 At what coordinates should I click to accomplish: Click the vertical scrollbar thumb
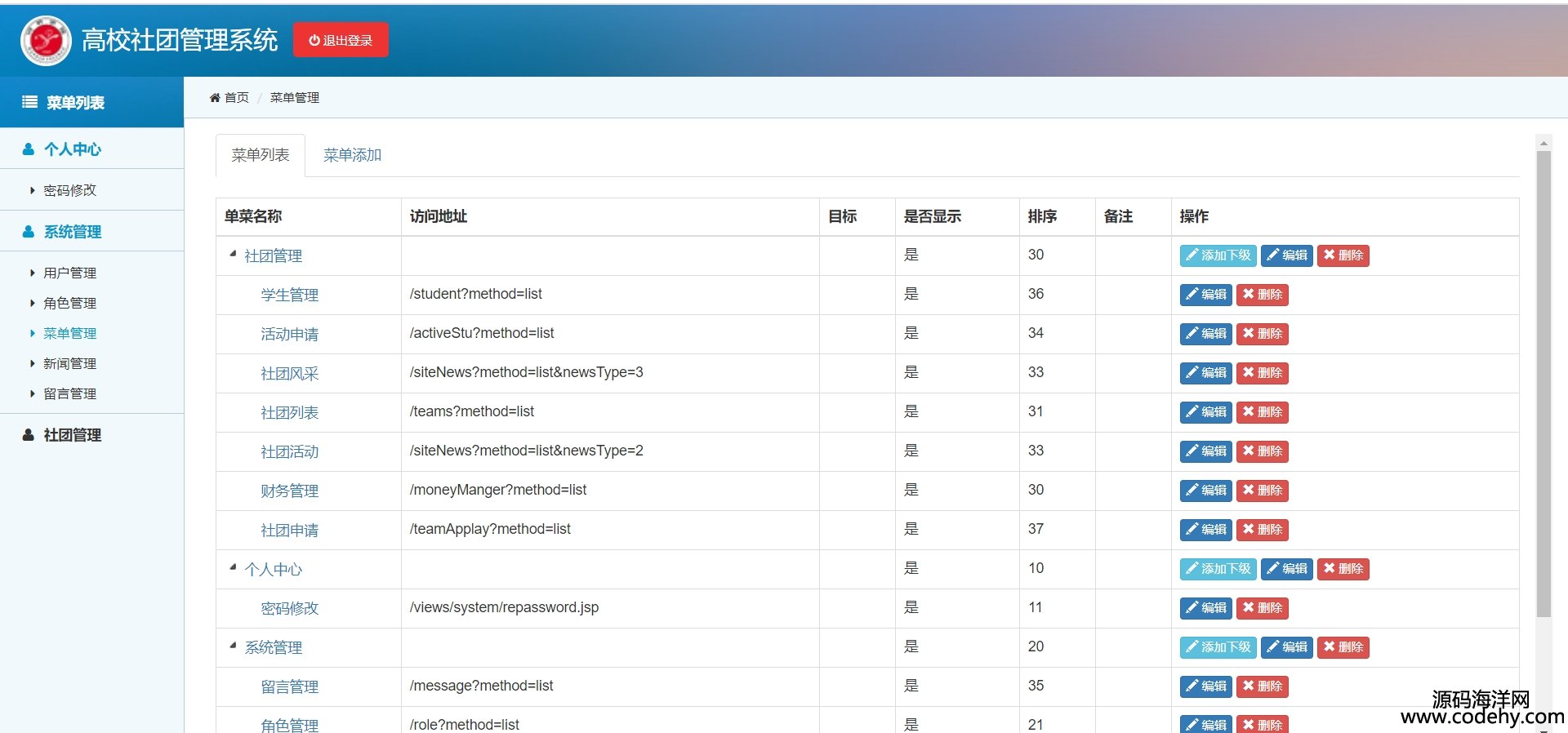pos(1543,384)
